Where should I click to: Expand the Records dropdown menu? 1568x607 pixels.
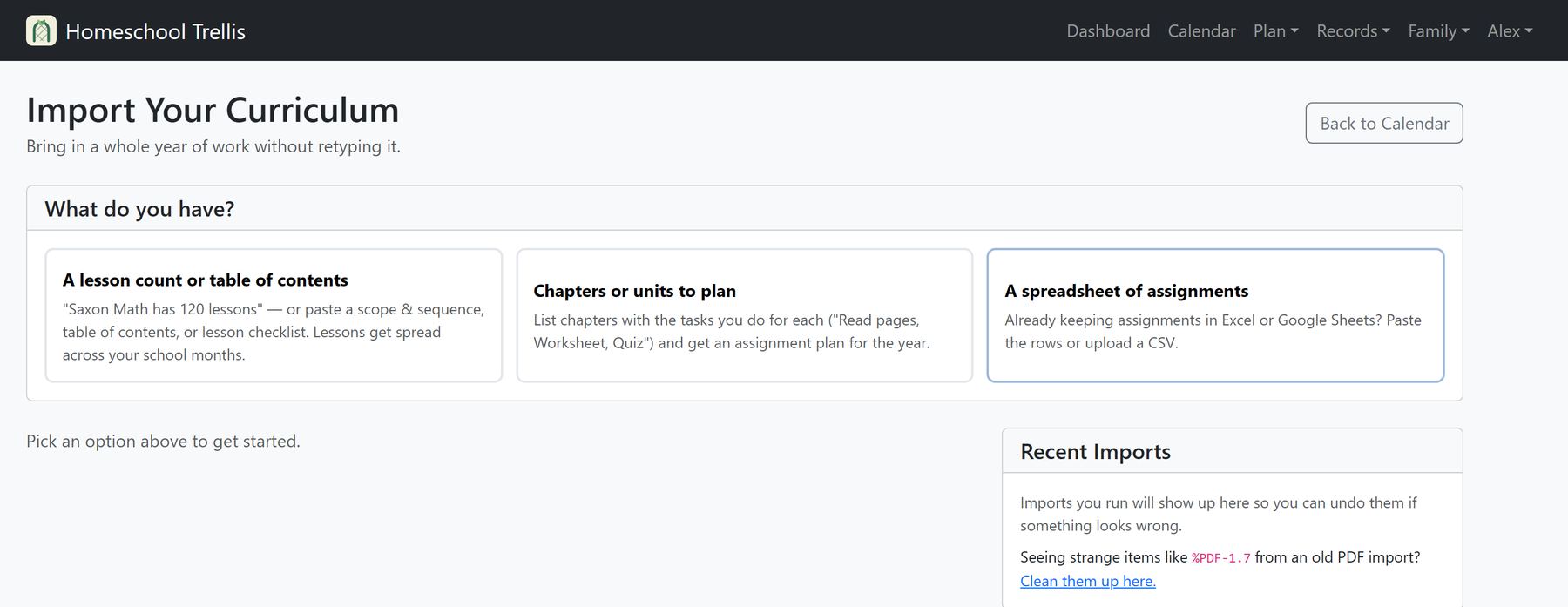[x=1353, y=30]
